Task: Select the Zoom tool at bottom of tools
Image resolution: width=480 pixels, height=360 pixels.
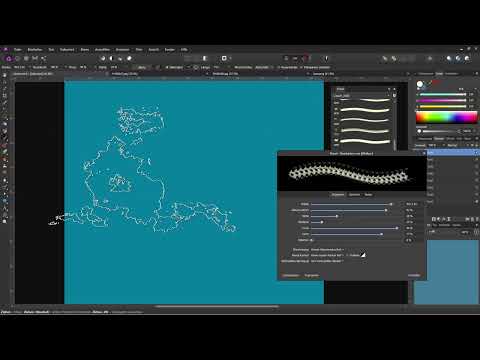Action: pos(5,221)
